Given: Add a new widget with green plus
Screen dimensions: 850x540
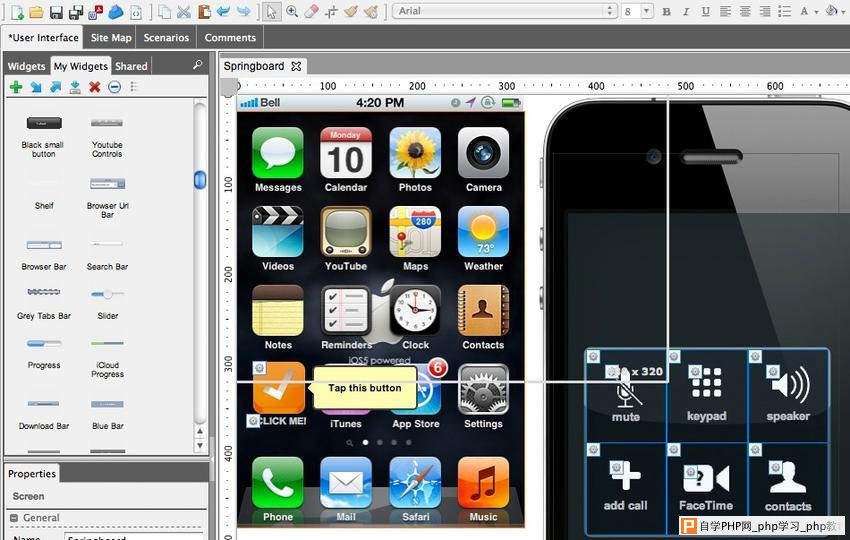Looking at the screenshot, I should tap(16, 87).
